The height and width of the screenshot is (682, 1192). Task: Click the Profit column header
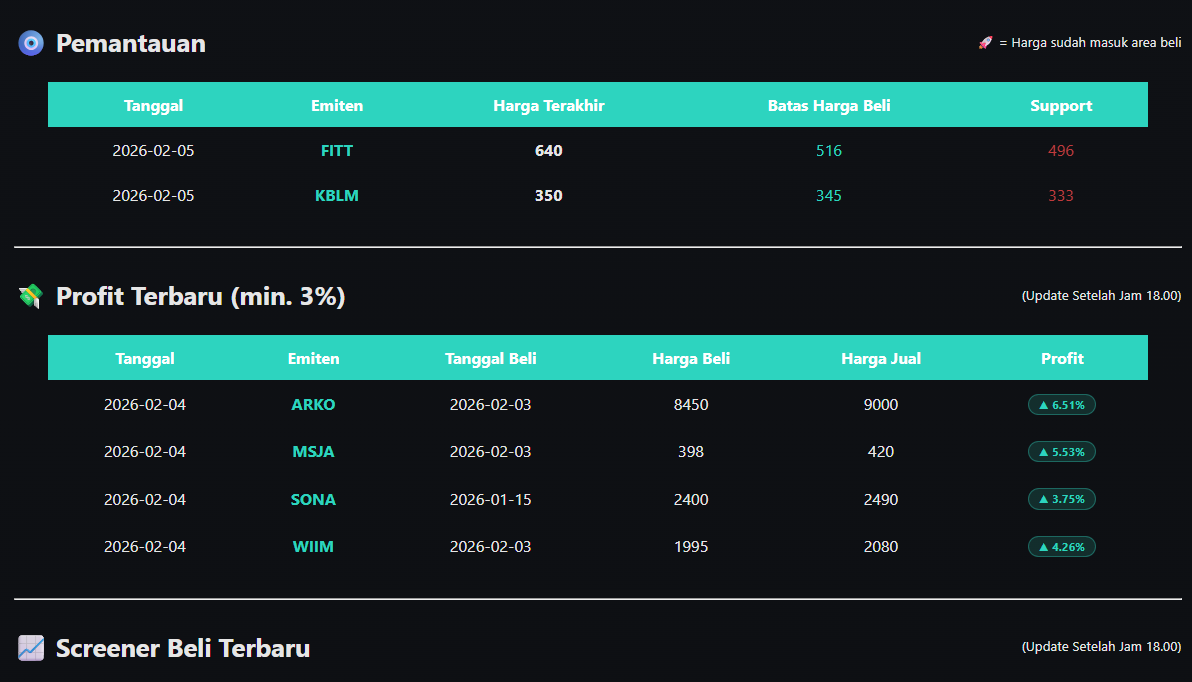point(1062,359)
